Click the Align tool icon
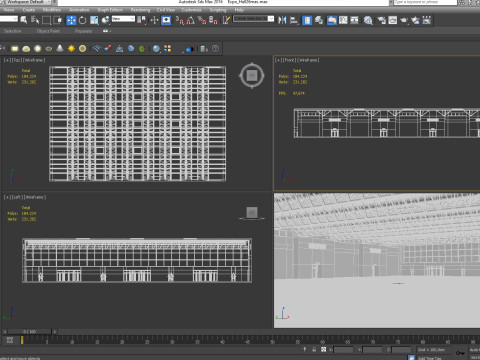Viewport: 480px width, 360px height. [294, 20]
